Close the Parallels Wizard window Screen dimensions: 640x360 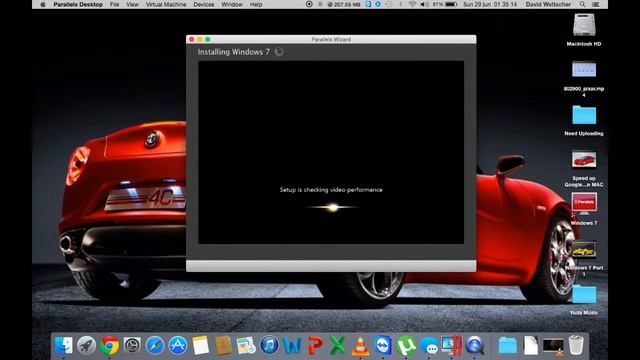192,39
